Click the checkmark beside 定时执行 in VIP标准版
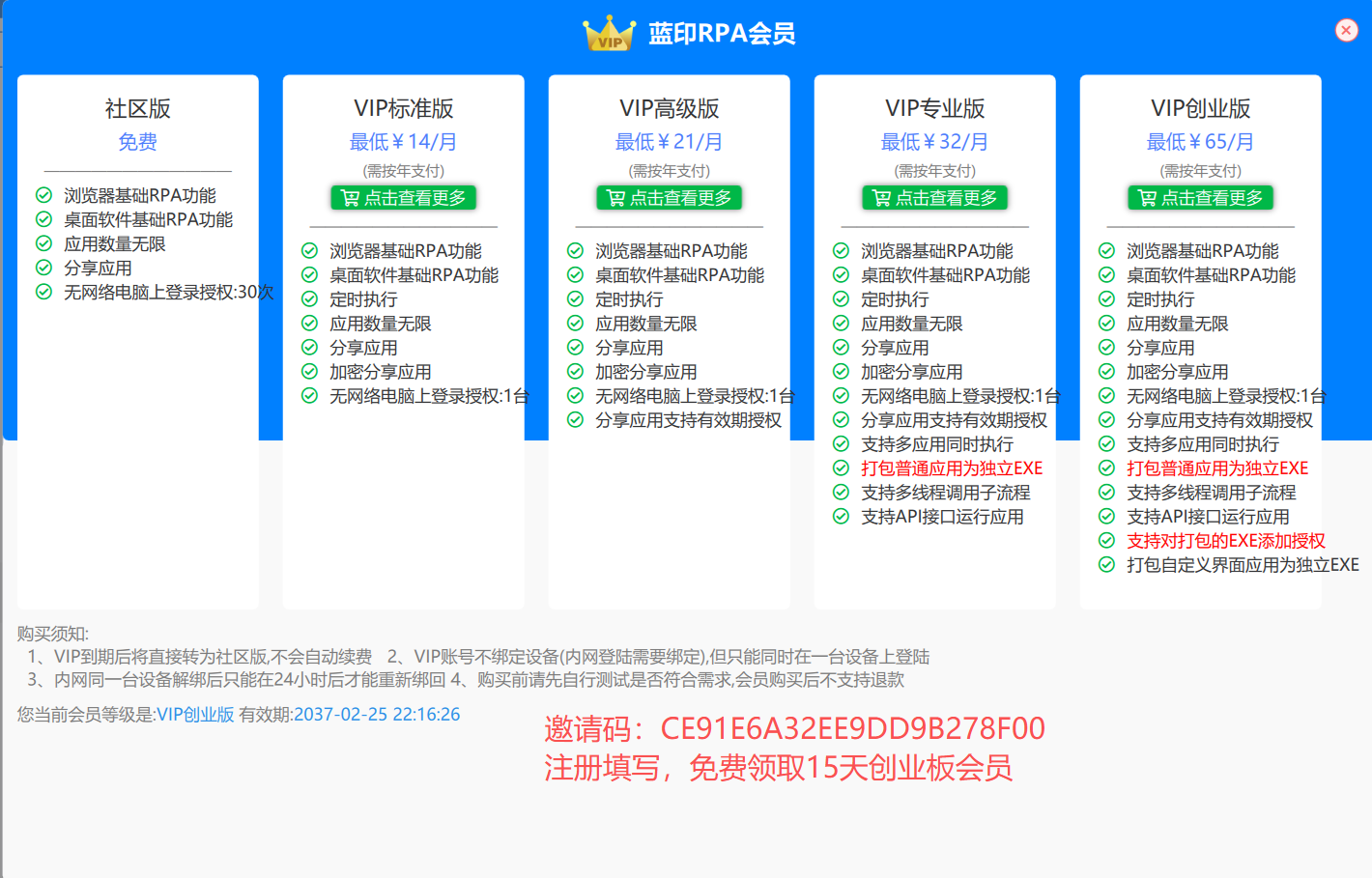The image size is (1372, 878). coord(310,298)
